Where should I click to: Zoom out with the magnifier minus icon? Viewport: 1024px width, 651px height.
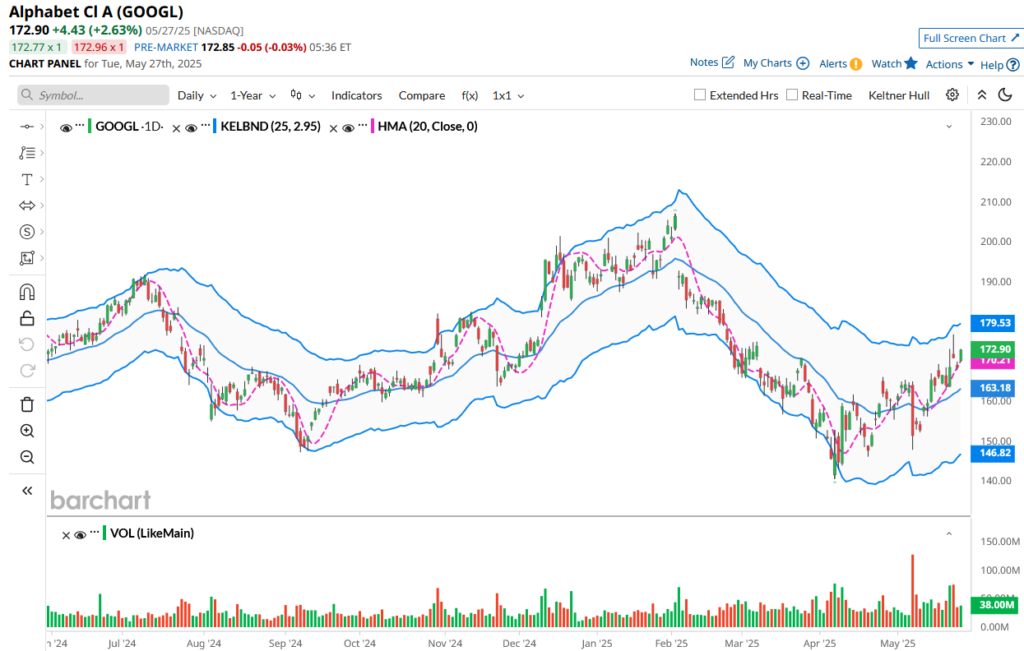pos(27,457)
